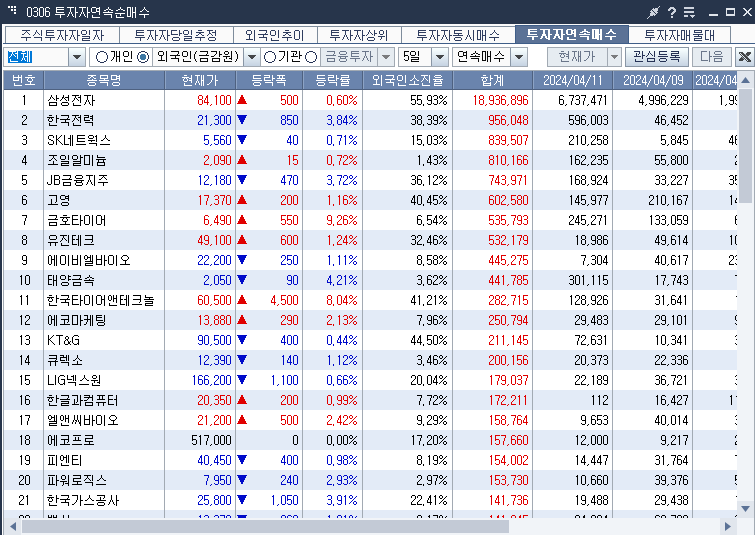Select the 고영 stock name

(x=58, y=200)
